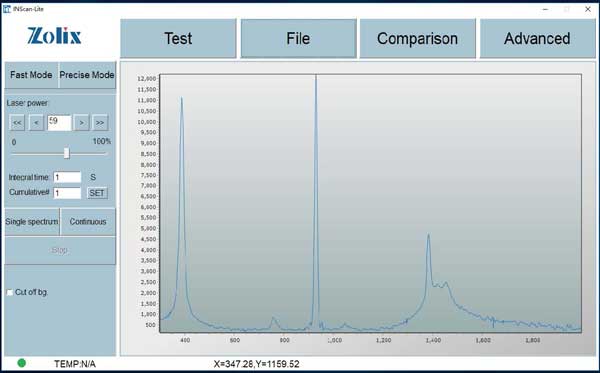Image resolution: width=600 pixels, height=373 pixels.
Task: Open the Advanced tab
Action: coord(537,38)
